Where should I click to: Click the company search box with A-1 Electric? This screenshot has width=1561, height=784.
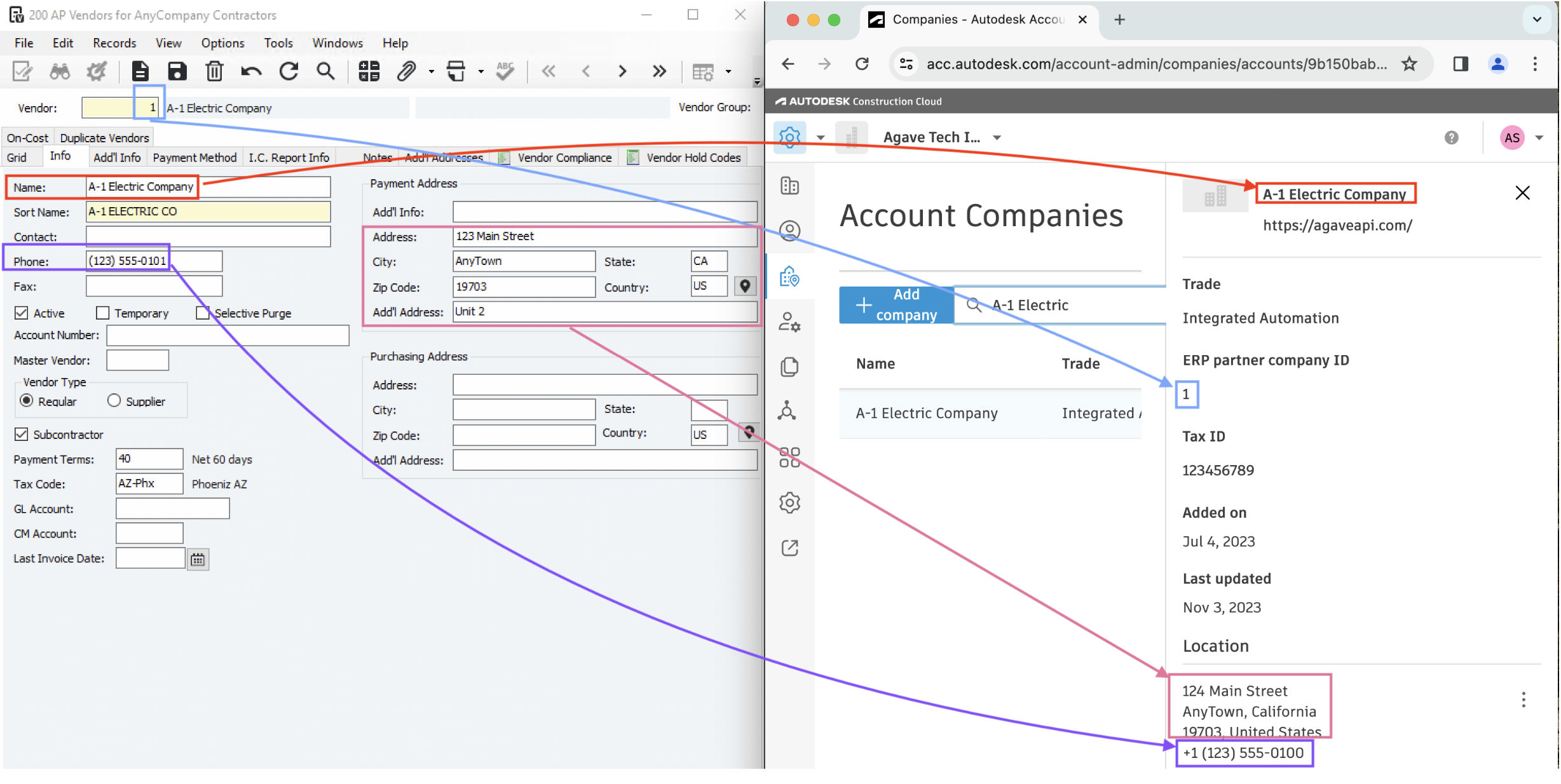[x=1060, y=305]
